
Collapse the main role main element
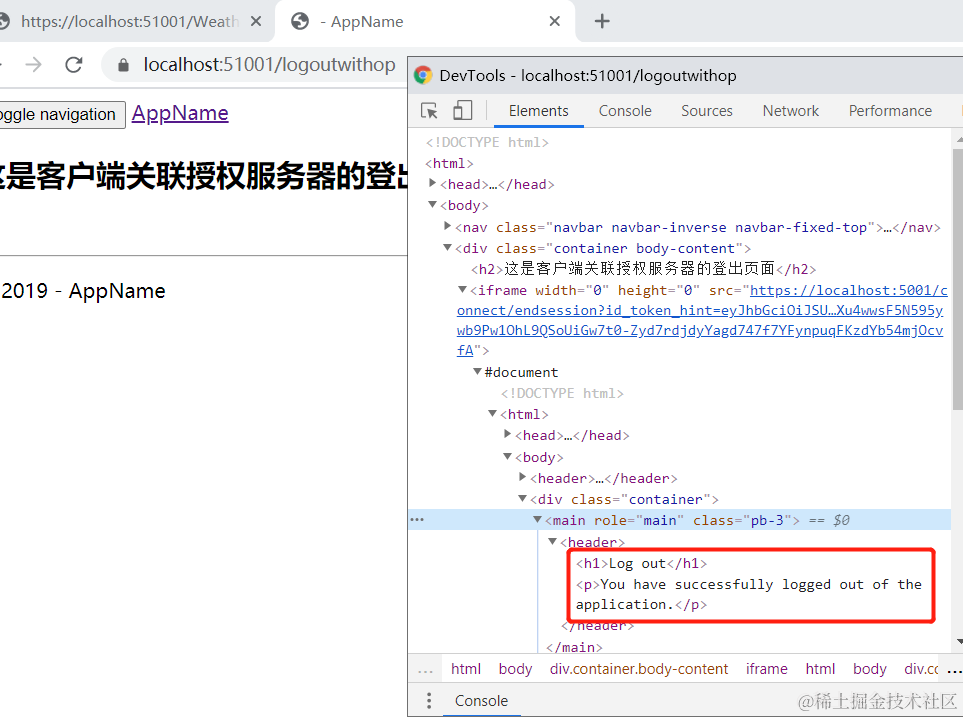[537, 519]
